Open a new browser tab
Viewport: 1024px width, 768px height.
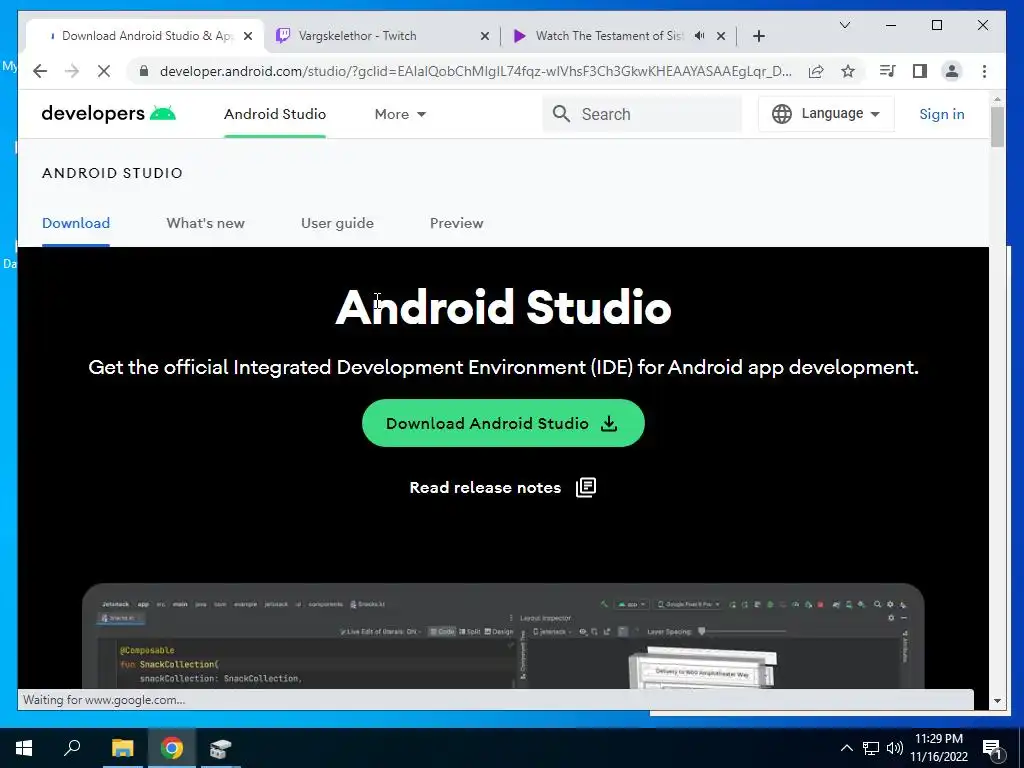click(758, 36)
